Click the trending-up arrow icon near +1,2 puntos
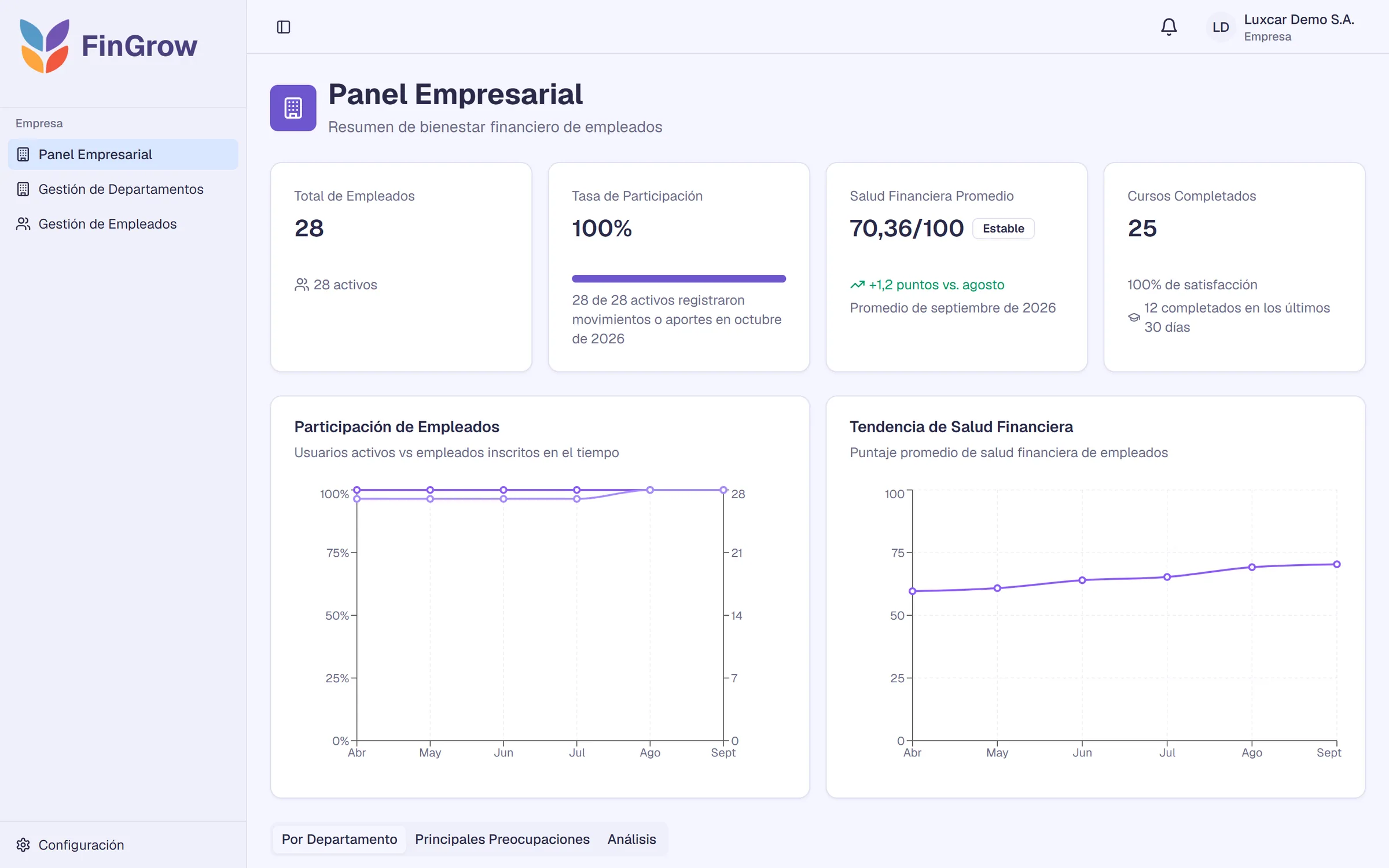1389x868 pixels. 857,285
